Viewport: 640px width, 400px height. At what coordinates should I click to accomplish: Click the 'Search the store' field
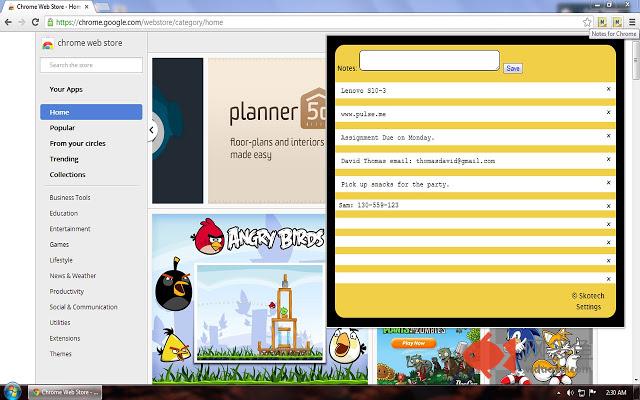click(91, 65)
